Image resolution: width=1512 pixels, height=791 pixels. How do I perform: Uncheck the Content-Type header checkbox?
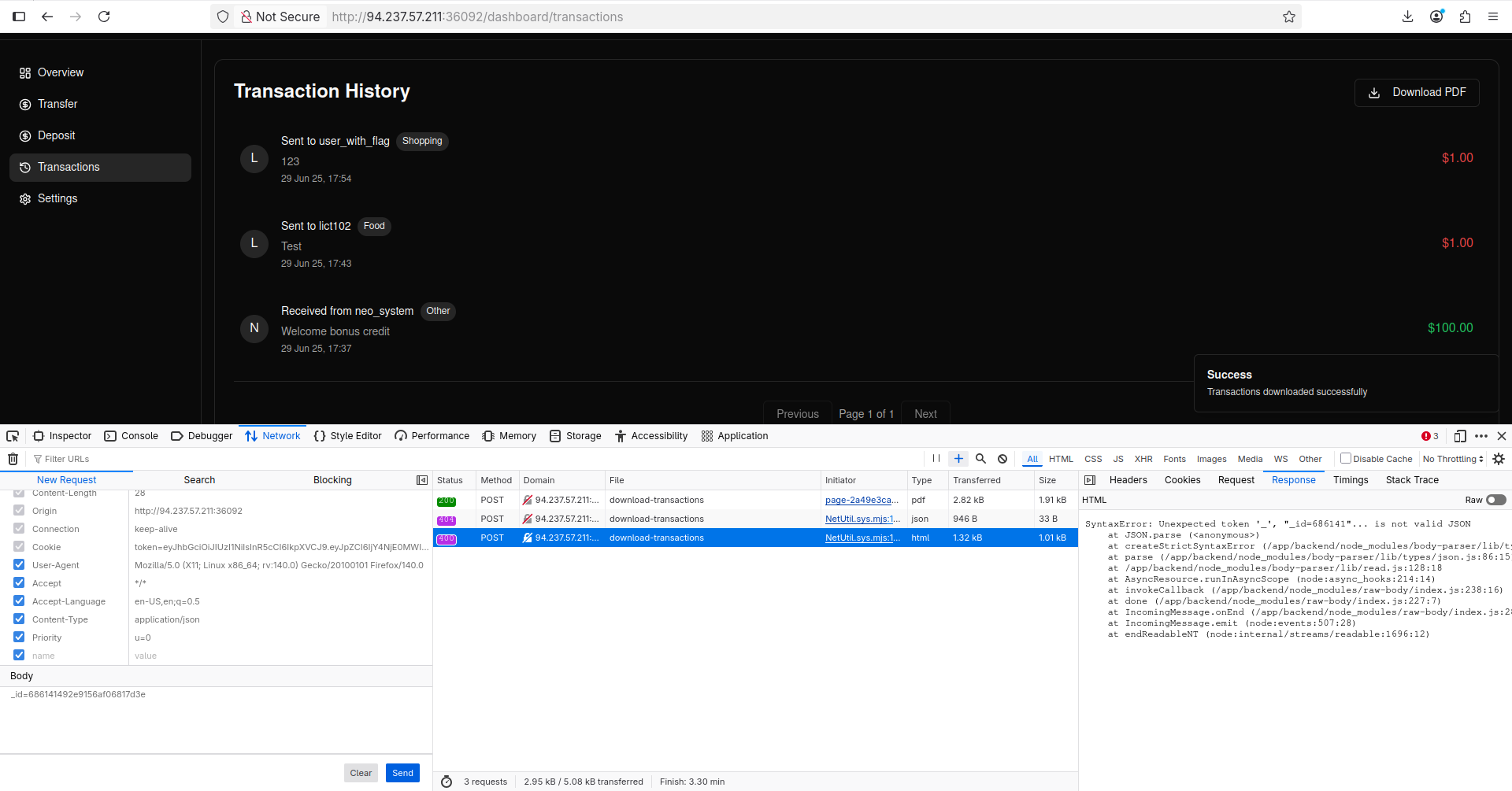tap(19, 619)
